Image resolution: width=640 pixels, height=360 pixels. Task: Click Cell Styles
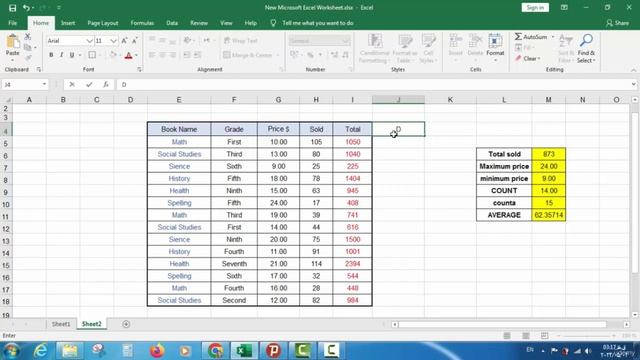pyautogui.click(x=428, y=49)
